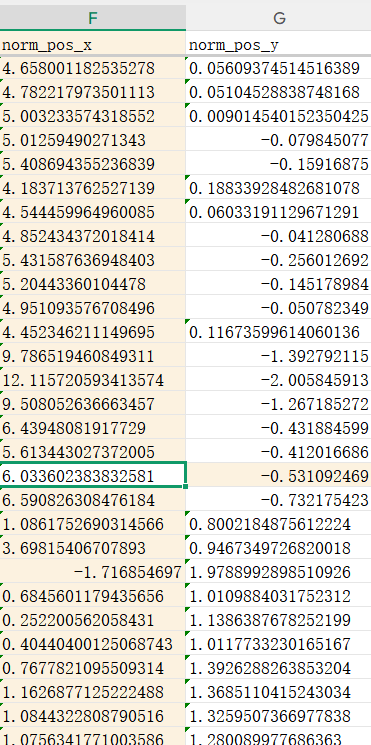Select cell containing -0.412016686
371x745 pixels.
tap(278, 451)
